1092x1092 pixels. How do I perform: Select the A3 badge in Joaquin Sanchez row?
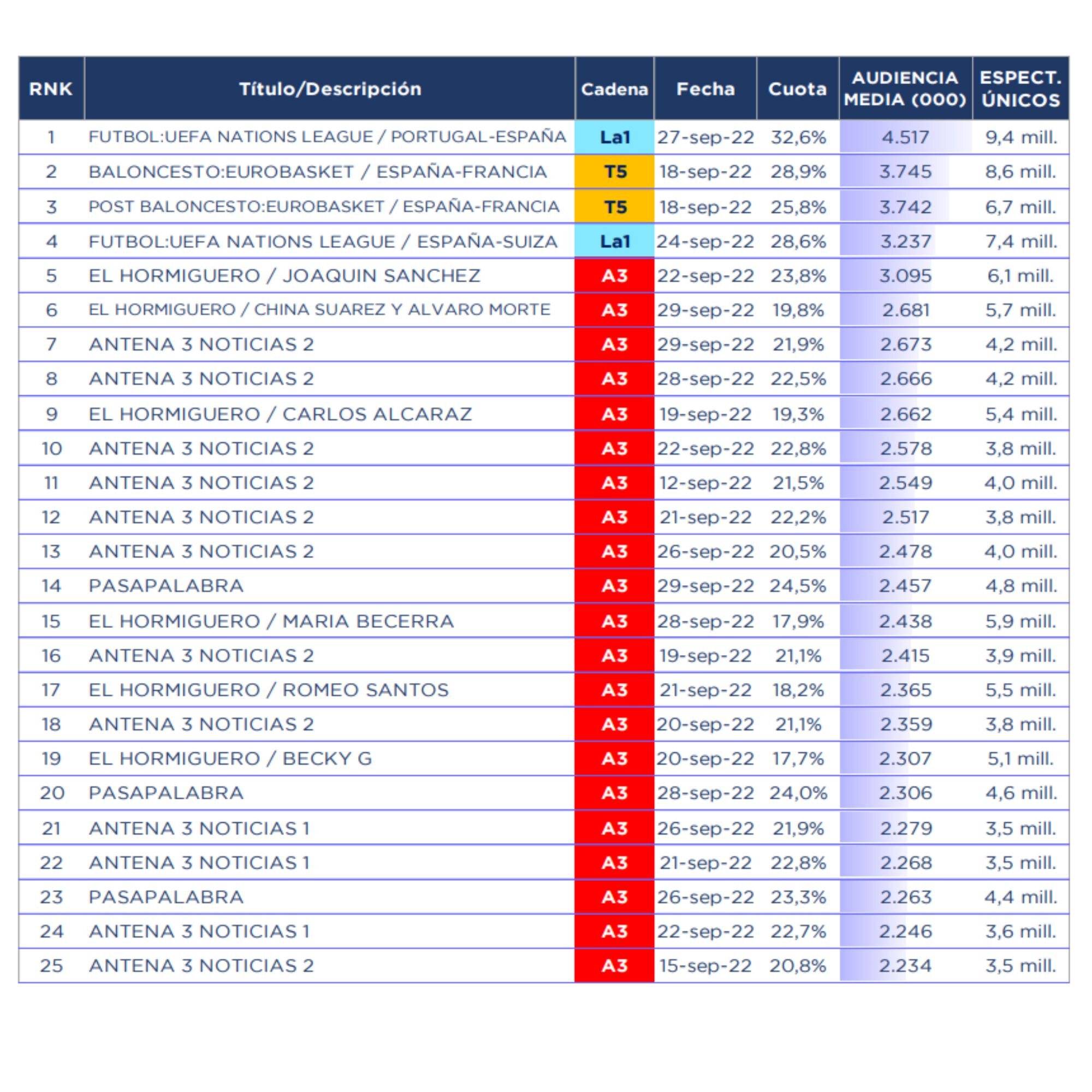pyautogui.click(x=614, y=276)
